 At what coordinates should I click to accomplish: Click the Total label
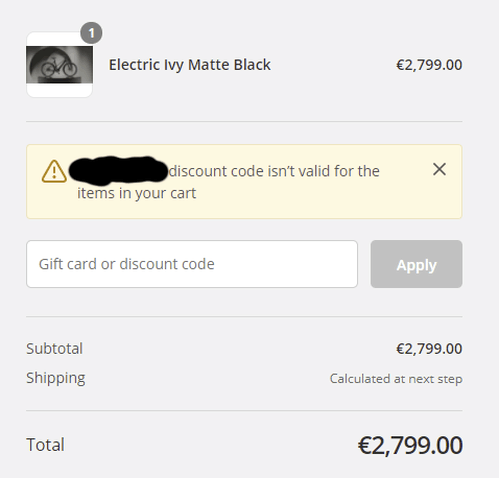(x=45, y=445)
